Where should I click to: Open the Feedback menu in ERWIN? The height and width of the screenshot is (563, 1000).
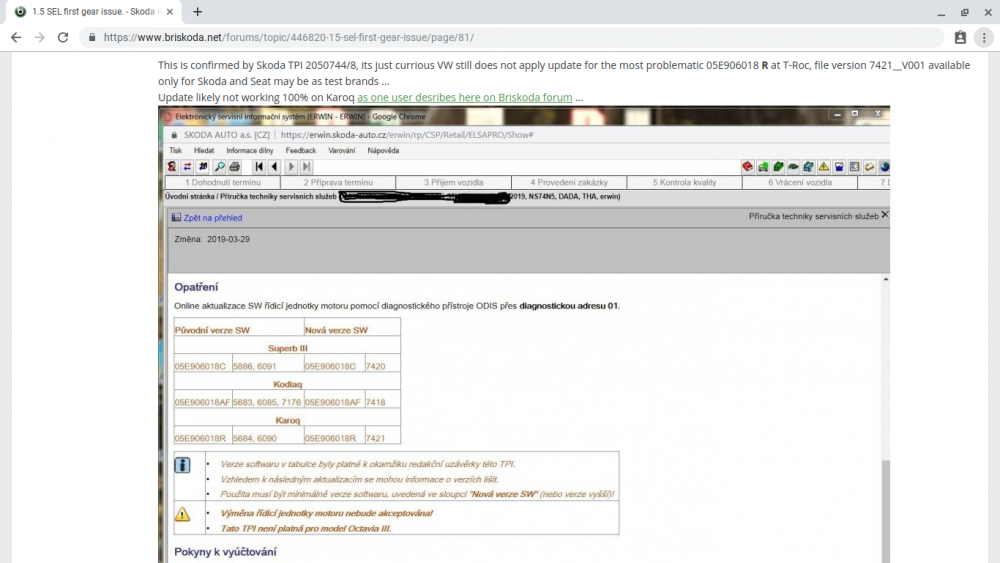point(300,150)
